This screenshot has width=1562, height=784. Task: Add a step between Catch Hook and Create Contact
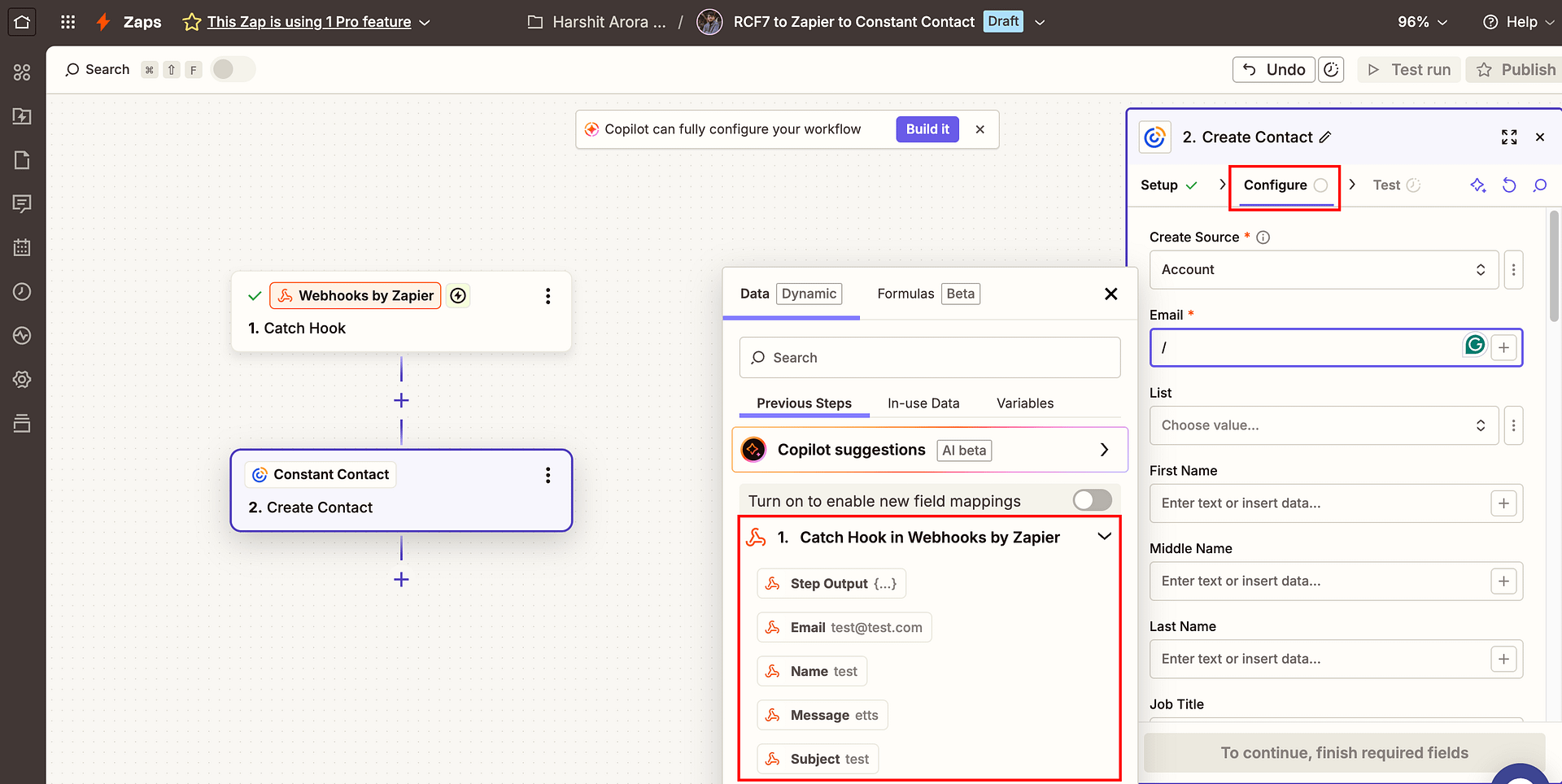point(401,400)
